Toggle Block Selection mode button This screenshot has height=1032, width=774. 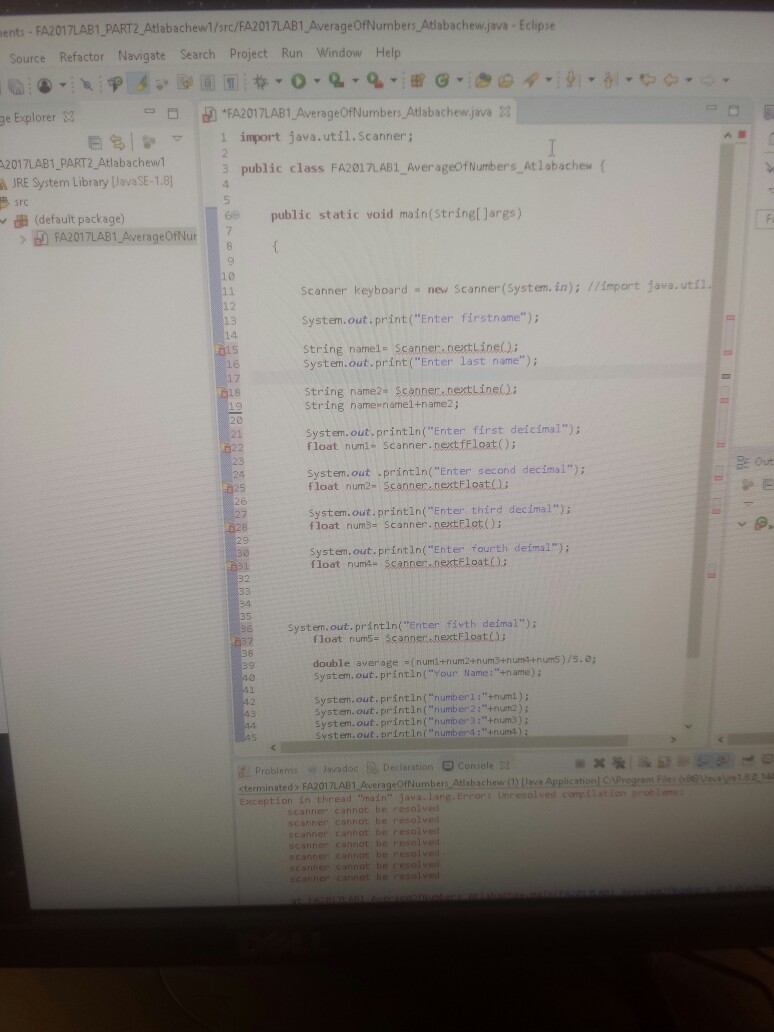tap(209, 83)
